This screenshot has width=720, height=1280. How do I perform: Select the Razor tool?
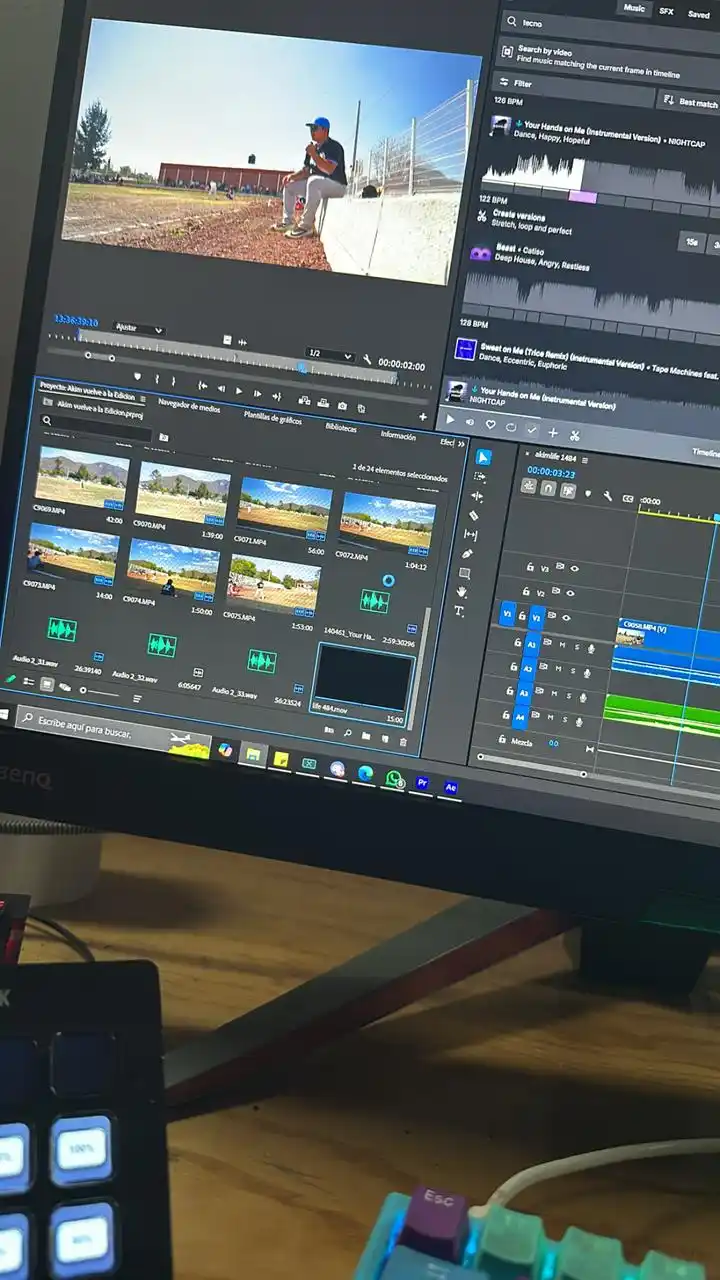[x=474, y=515]
